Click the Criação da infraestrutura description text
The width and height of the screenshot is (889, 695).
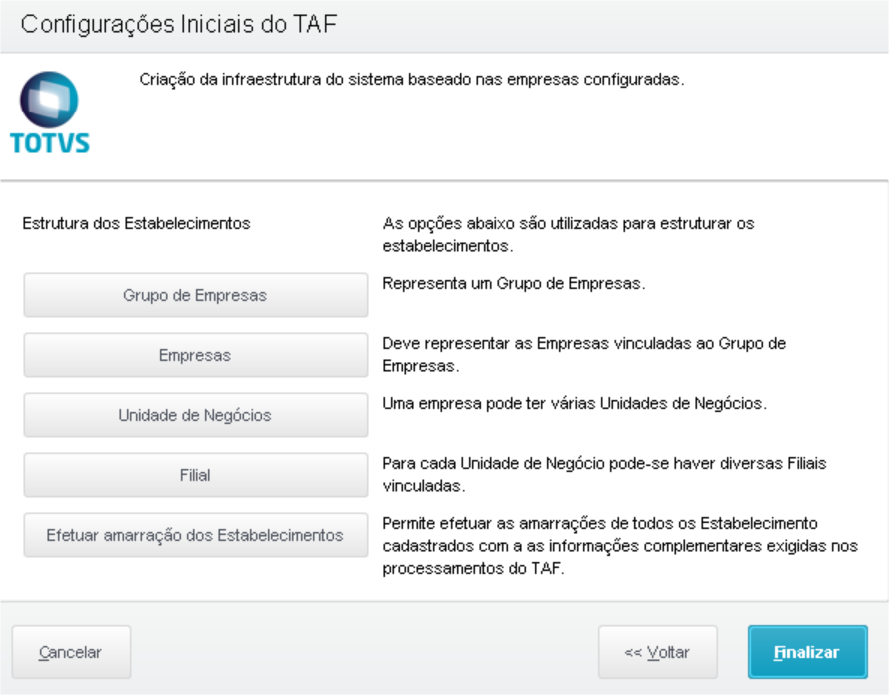(412, 79)
